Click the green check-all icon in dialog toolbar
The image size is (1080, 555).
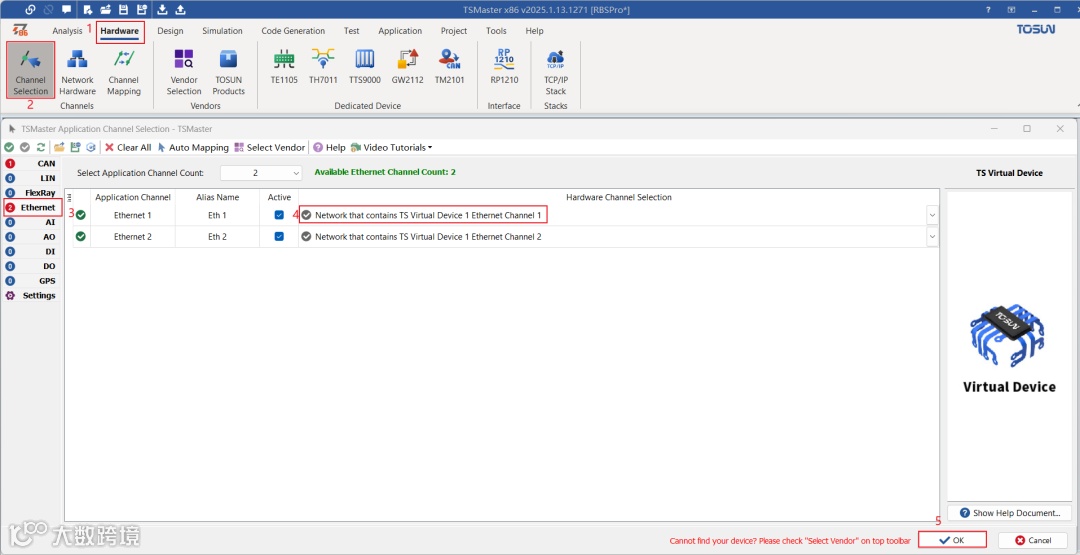(9, 147)
